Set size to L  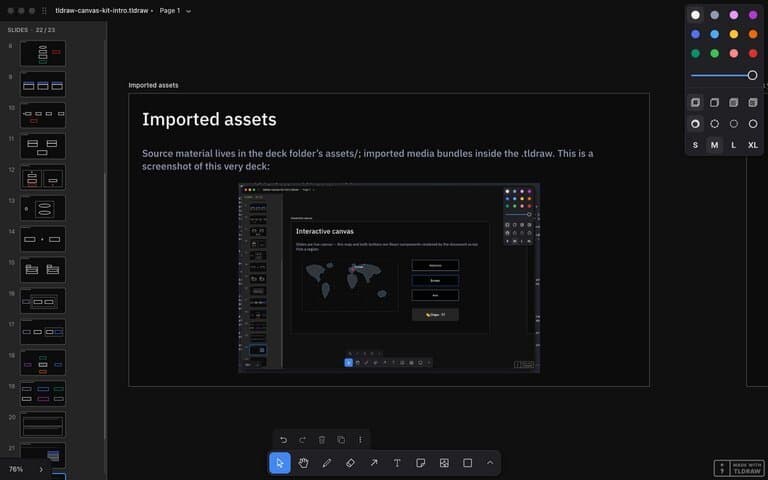(x=734, y=145)
